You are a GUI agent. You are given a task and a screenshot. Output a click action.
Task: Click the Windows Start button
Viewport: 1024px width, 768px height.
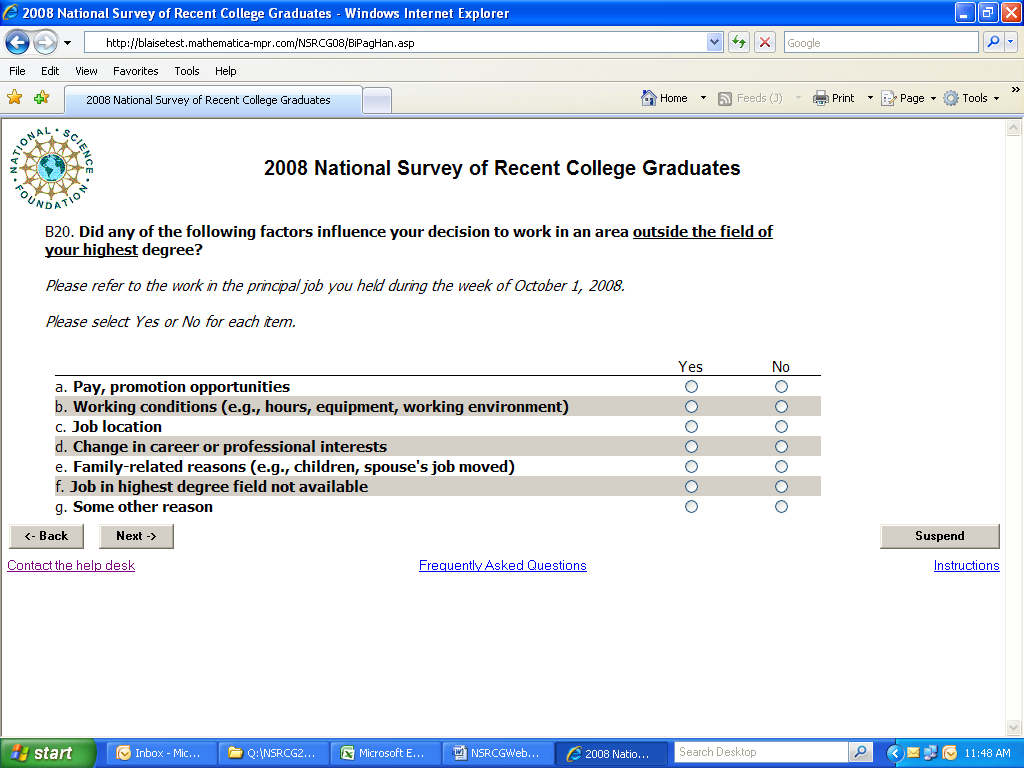click(x=47, y=753)
